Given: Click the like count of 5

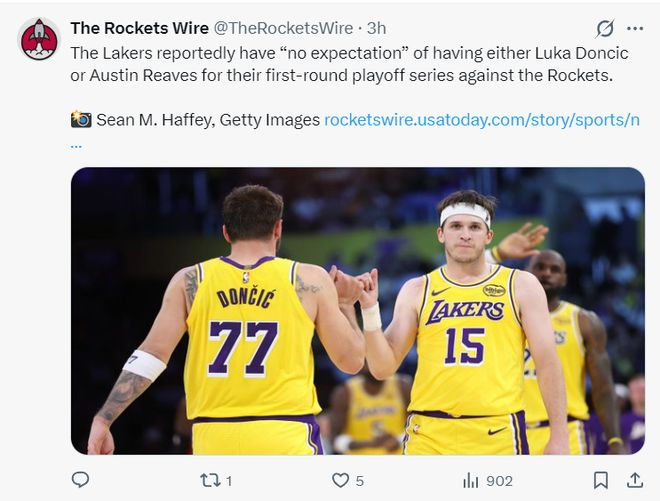Looking at the screenshot, I should click(x=359, y=481).
